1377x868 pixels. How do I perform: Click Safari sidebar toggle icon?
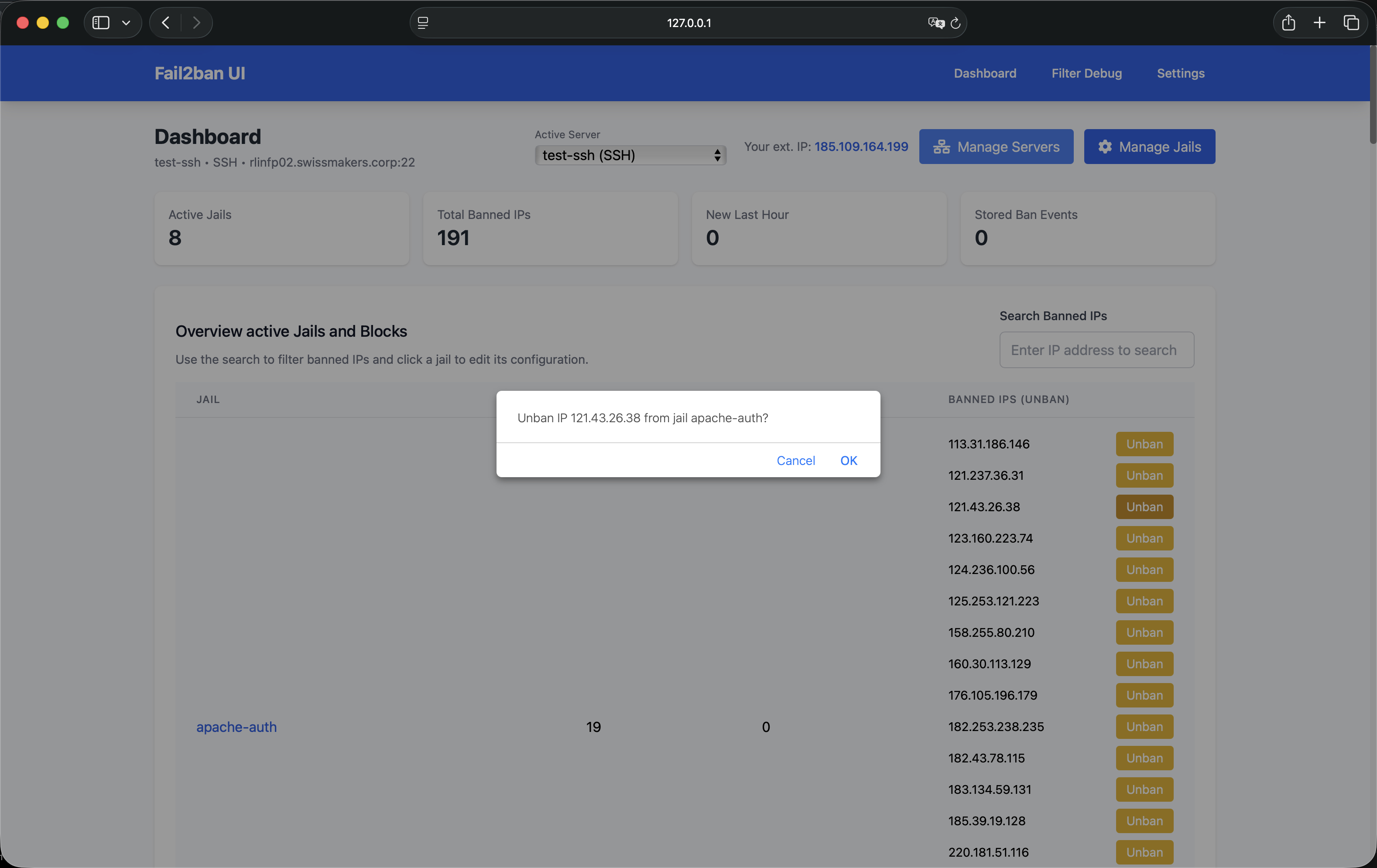(101, 23)
